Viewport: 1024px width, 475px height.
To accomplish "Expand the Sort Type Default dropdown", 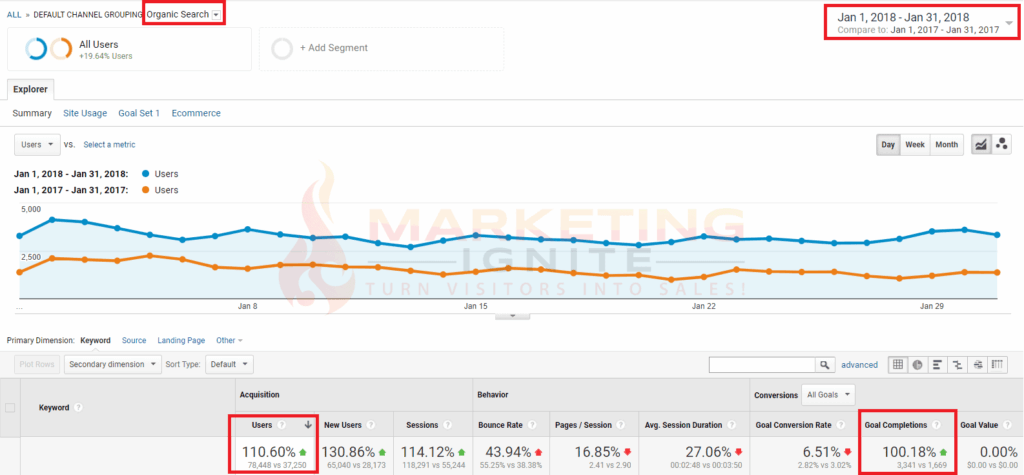I will (229, 365).
